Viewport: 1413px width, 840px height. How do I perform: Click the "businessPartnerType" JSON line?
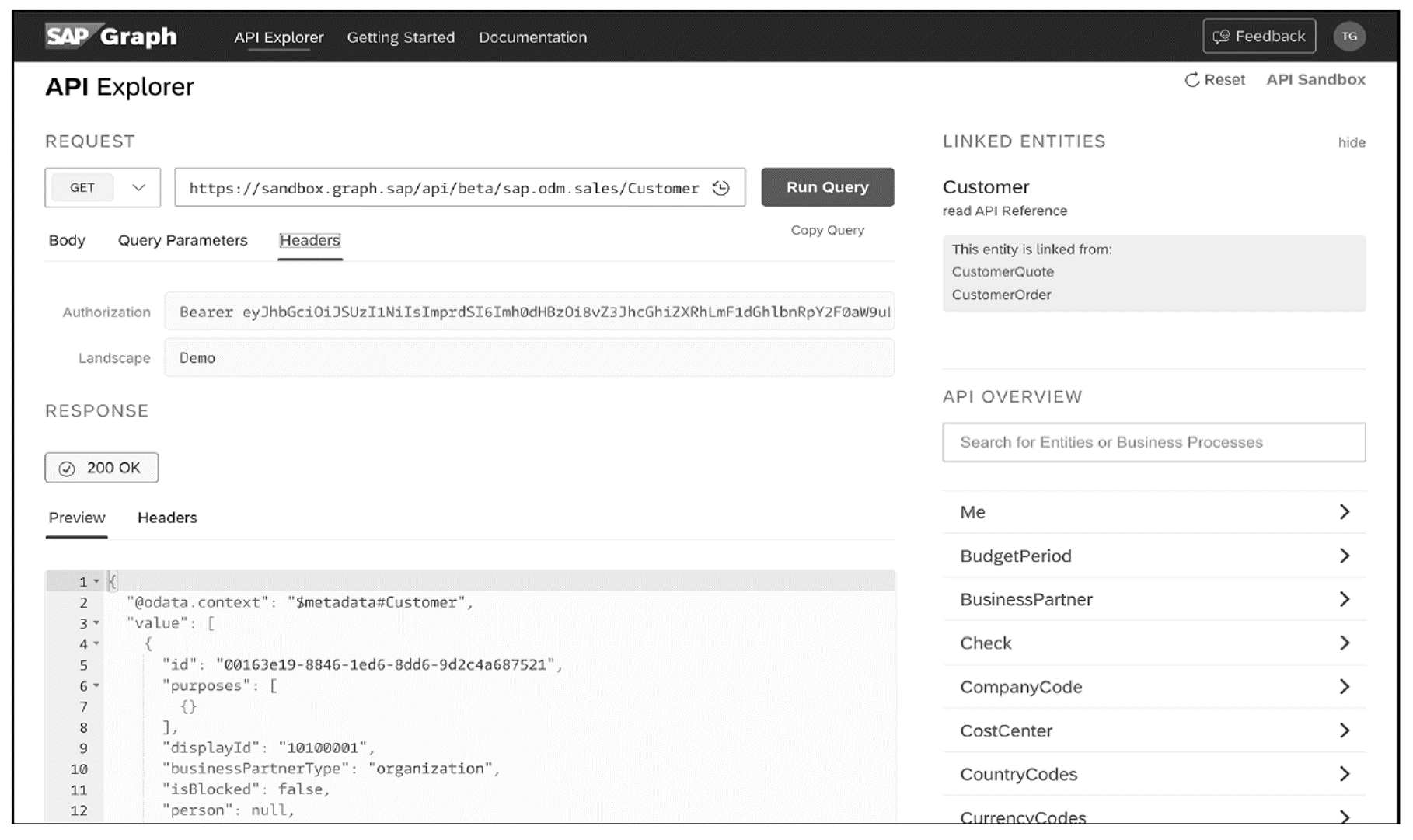[331, 769]
